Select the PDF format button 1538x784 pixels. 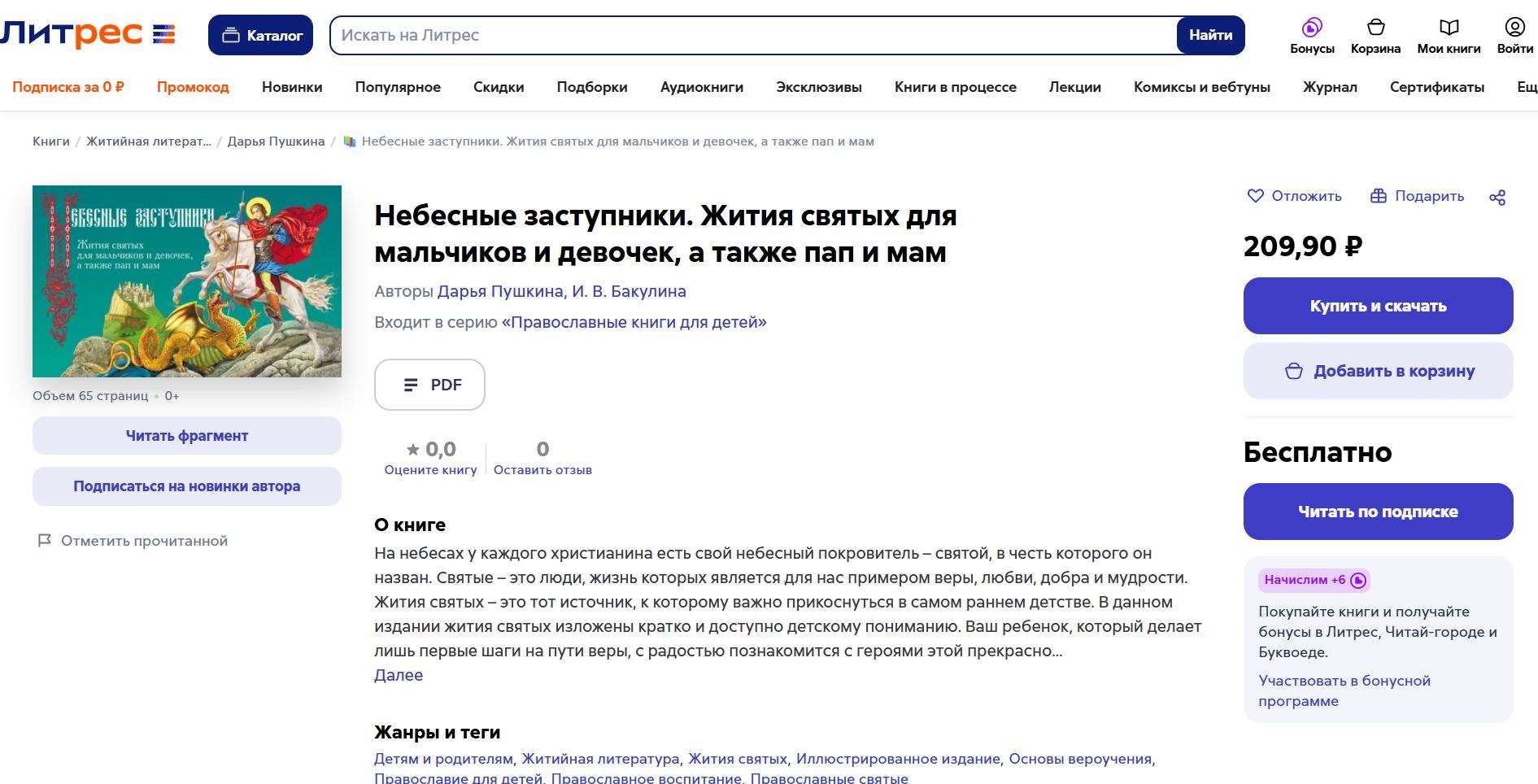click(x=429, y=385)
